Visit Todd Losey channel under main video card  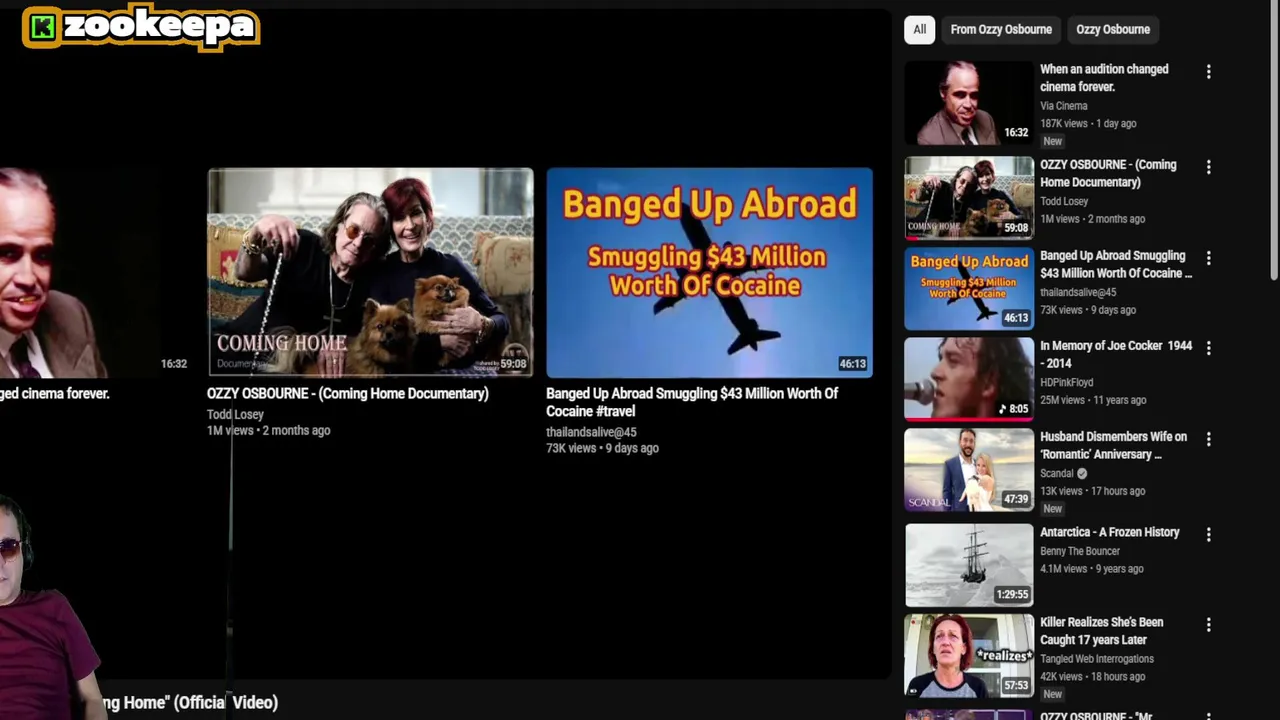click(x=235, y=414)
